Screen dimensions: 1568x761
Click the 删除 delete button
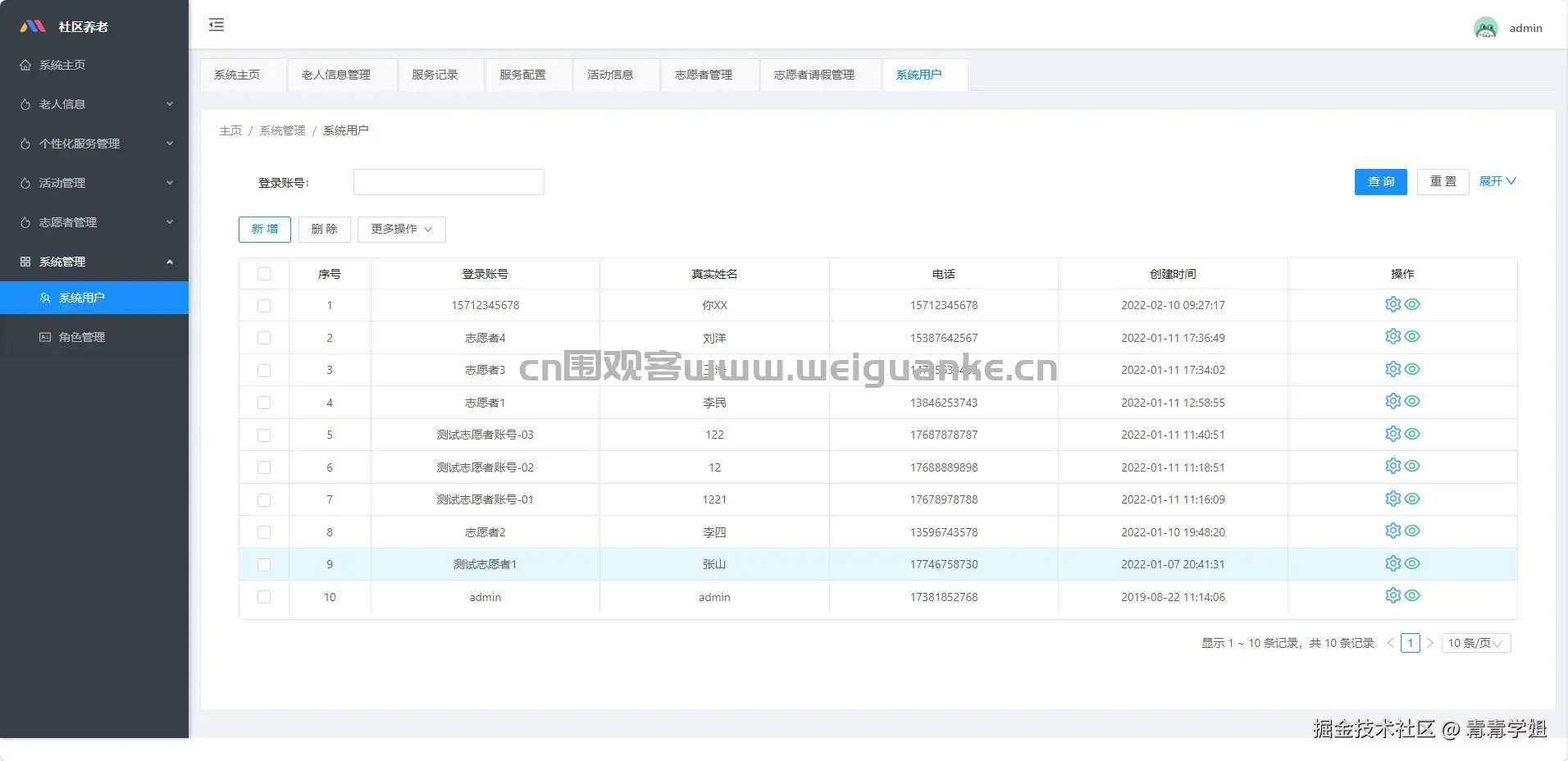[x=325, y=229]
